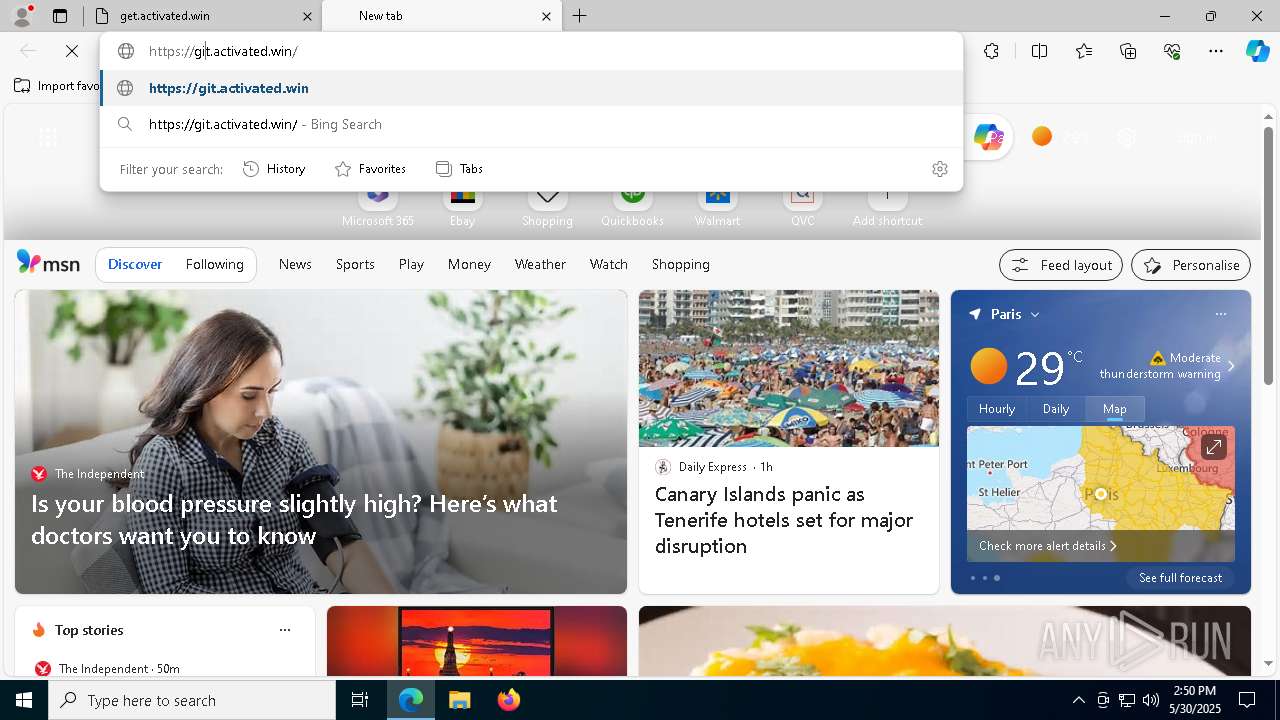The height and width of the screenshot is (720, 1280).
Task: Open the Watch category
Action: 609,264
